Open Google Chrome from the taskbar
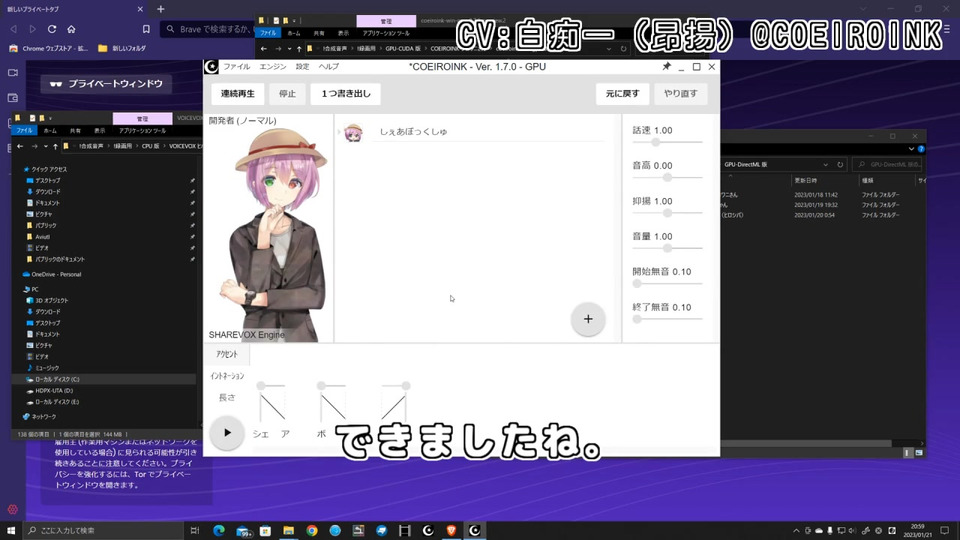This screenshot has width=960, height=540. click(312, 530)
